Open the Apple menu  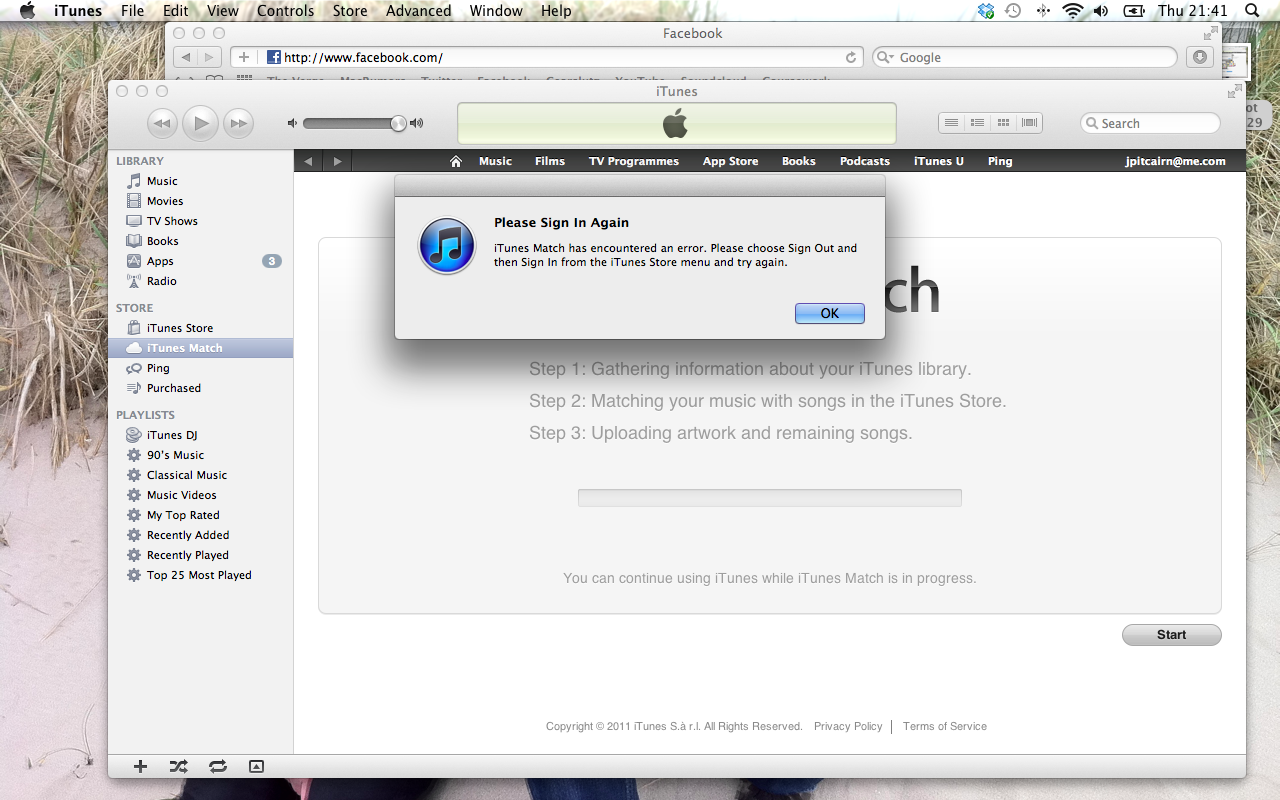(x=27, y=11)
